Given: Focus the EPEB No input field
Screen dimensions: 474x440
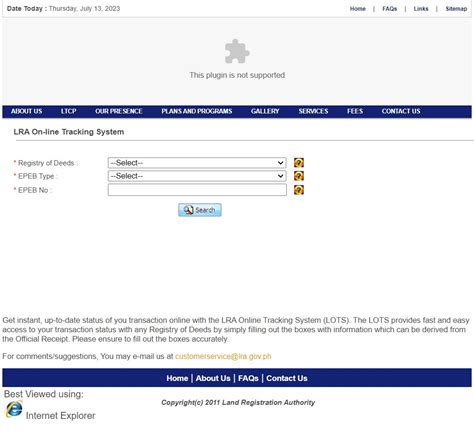Looking at the screenshot, I should click(x=197, y=190).
